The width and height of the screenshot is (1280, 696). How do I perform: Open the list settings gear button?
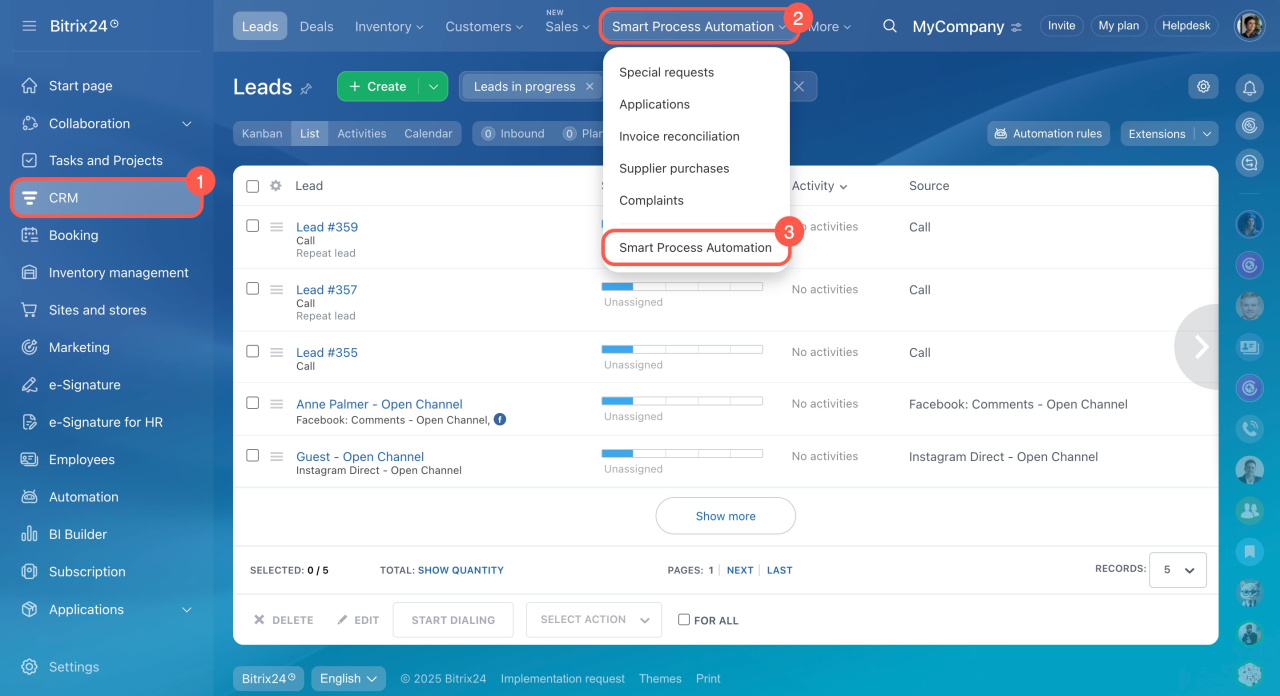tap(1203, 86)
